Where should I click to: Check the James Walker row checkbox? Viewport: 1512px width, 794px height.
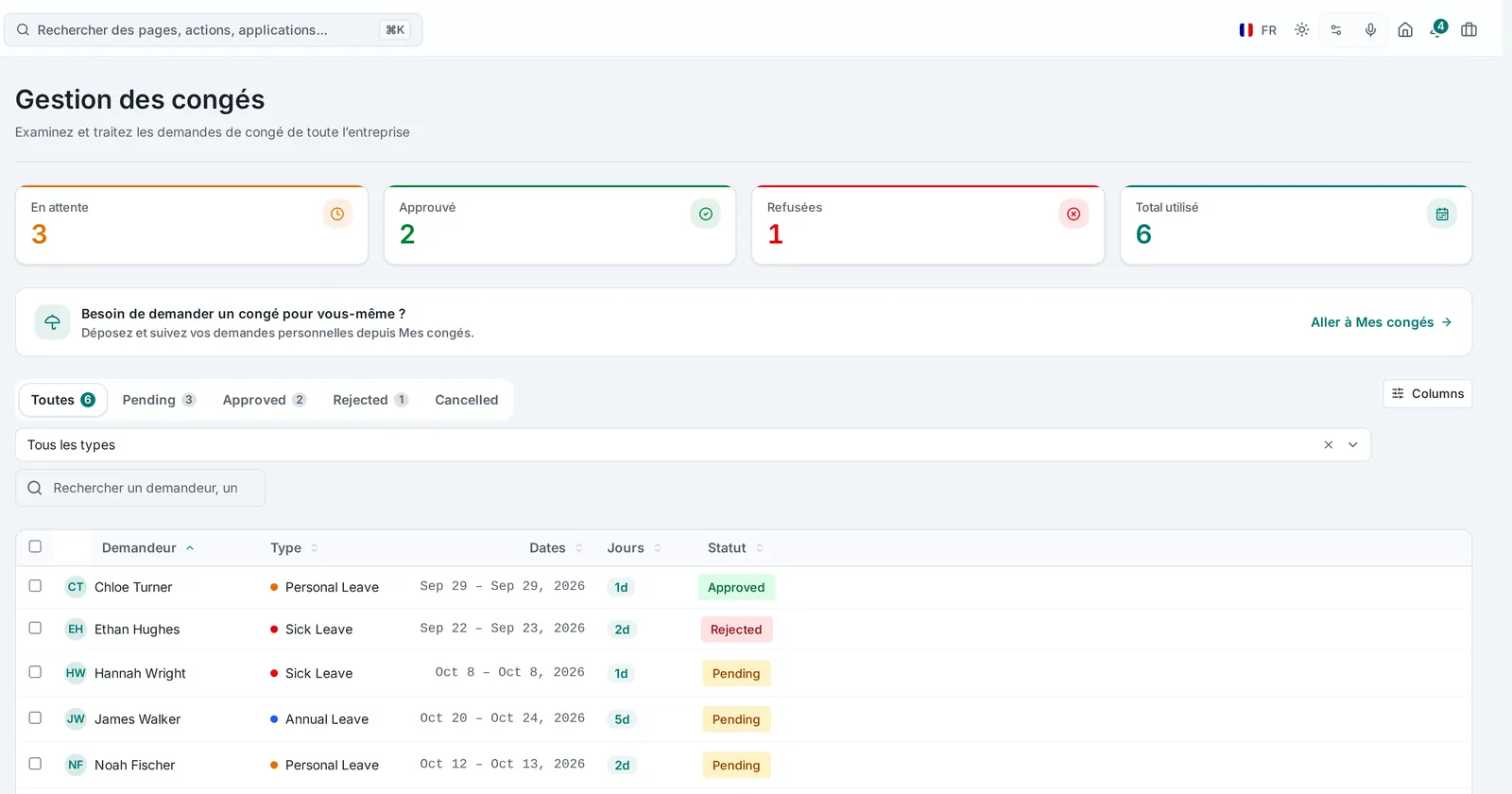pyautogui.click(x=35, y=717)
